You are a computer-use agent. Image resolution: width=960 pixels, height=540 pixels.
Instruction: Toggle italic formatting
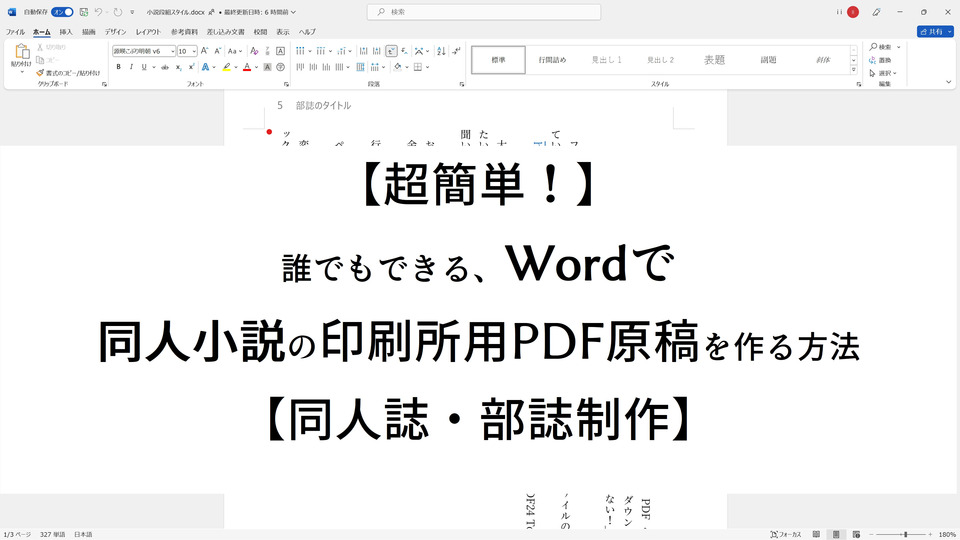tap(131, 67)
